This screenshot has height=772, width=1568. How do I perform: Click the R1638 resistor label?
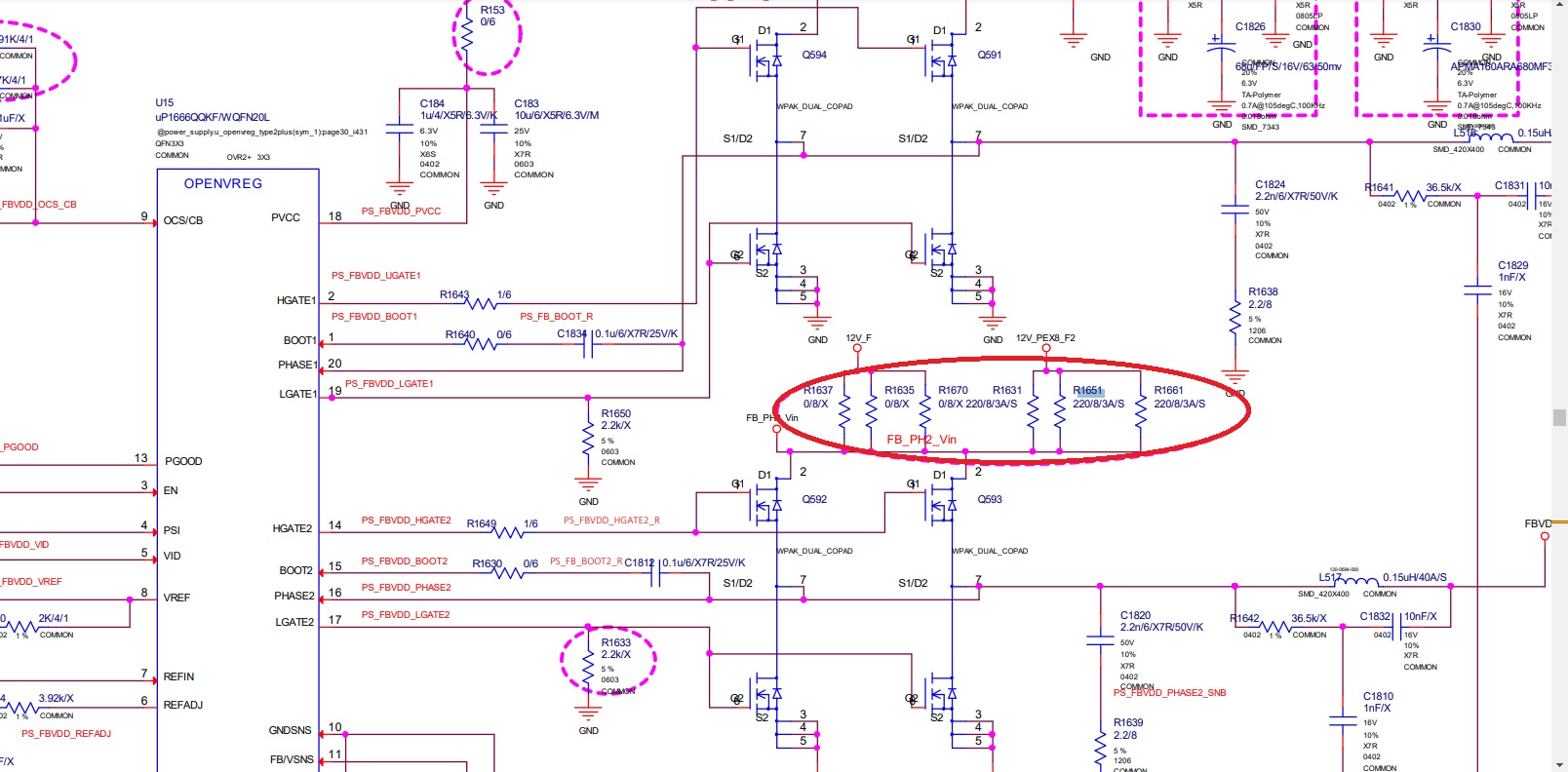(x=1263, y=291)
